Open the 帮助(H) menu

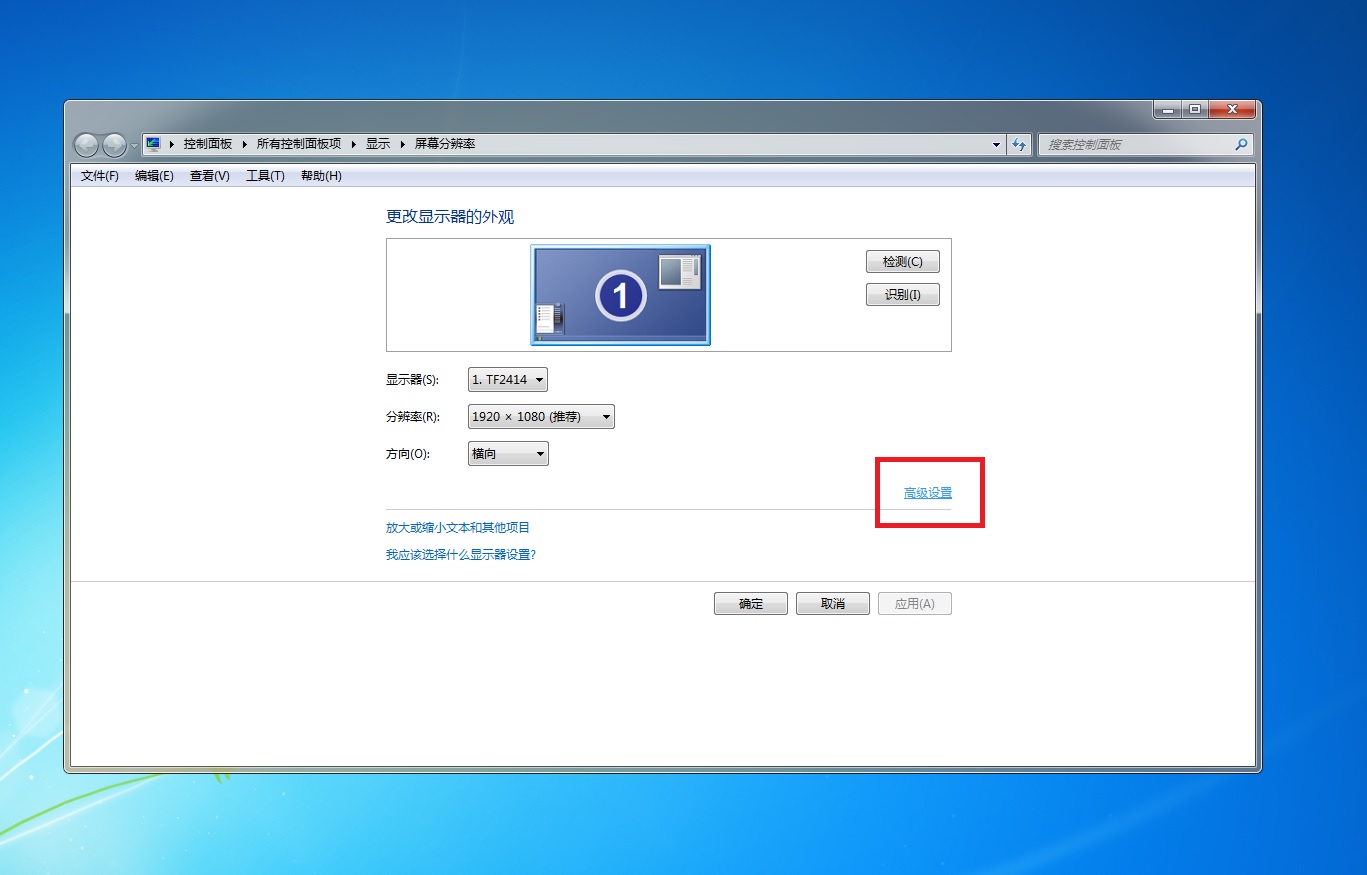point(321,176)
